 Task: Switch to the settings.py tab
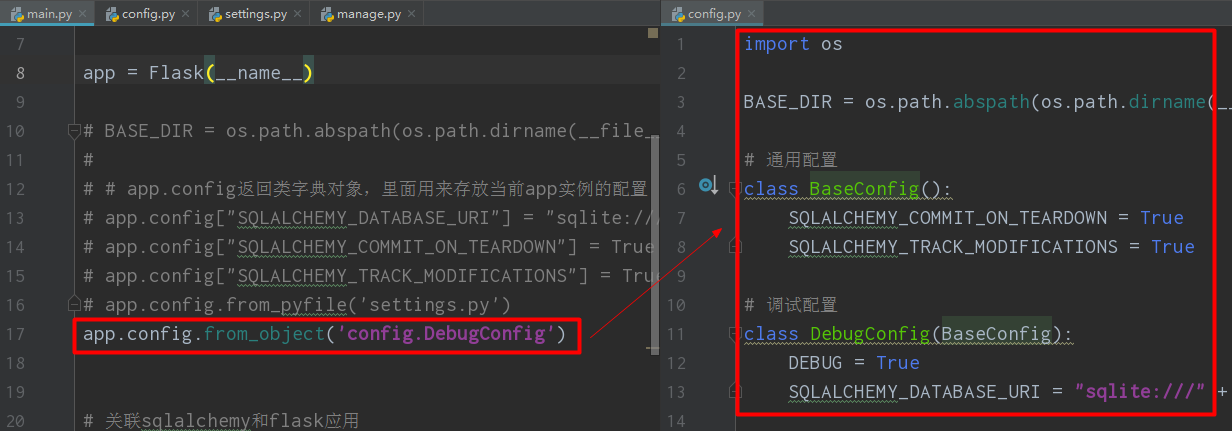[254, 14]
